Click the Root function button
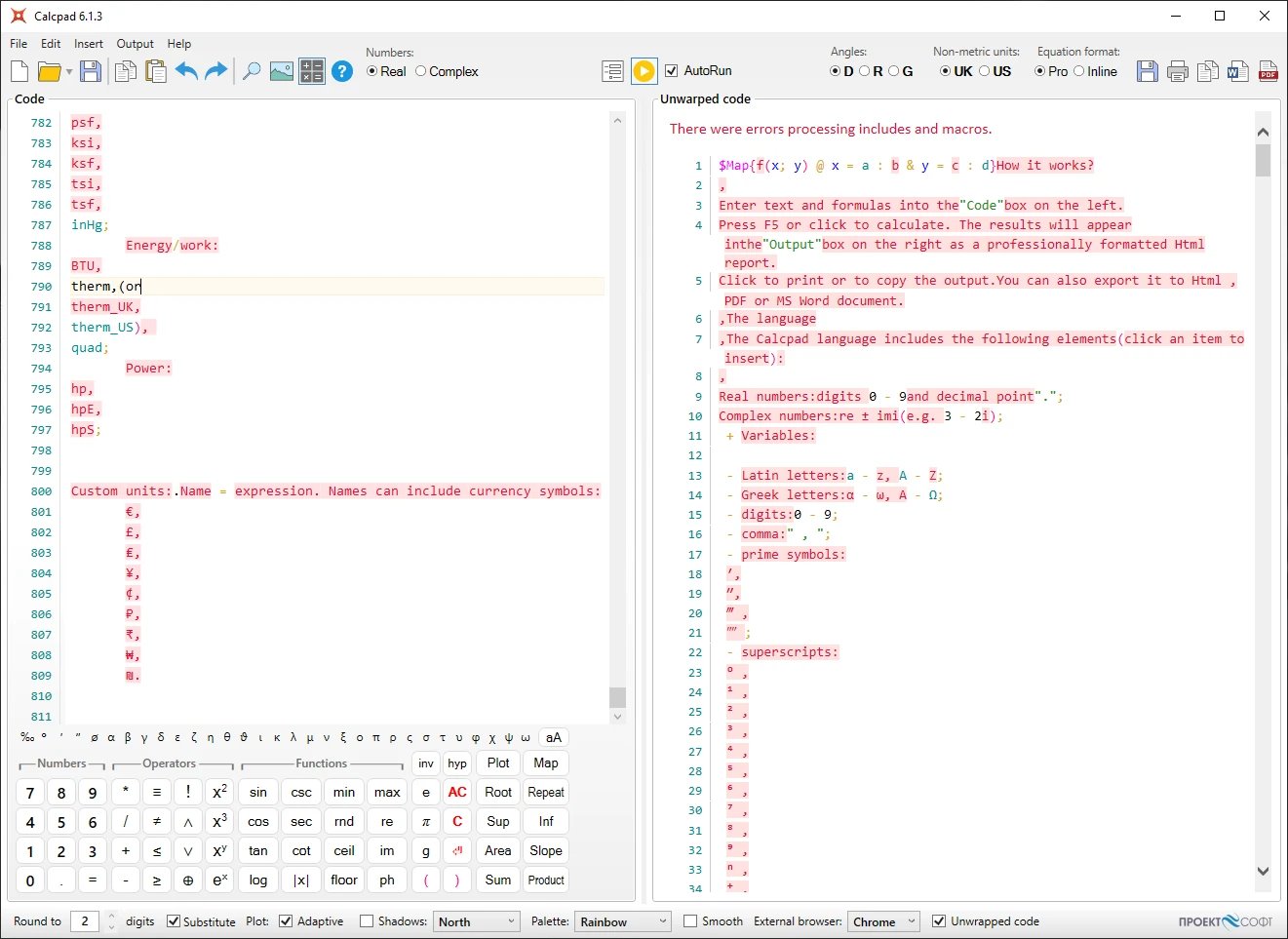 498,793
